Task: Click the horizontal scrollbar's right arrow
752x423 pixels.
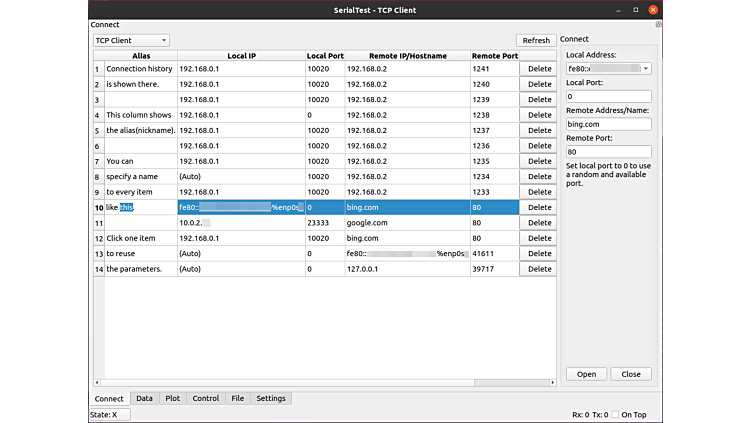Action: tap(553, 382)
